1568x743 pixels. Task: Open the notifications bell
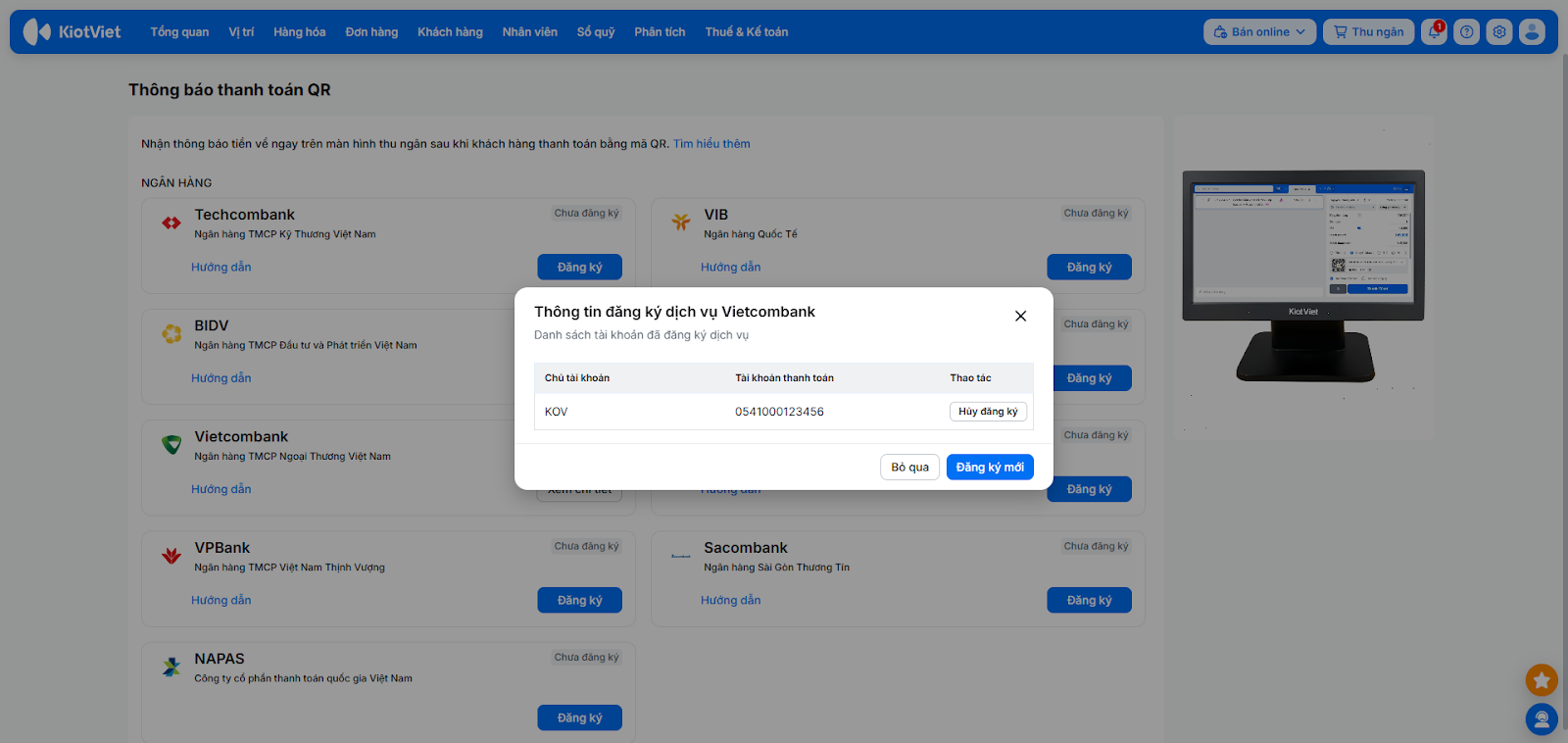(1434, 32)
